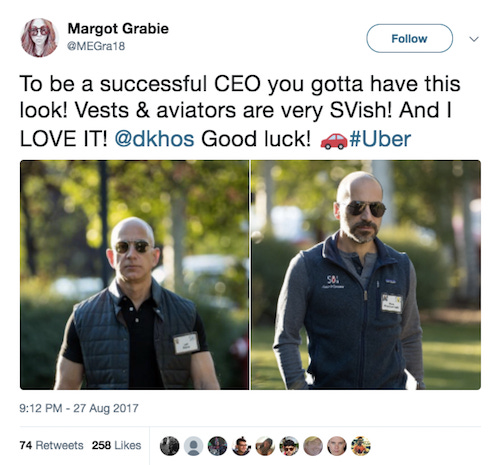Open Margot Grabie's profile avatar
The width and height of the screenshot is (500, 465).
[39, 38]
